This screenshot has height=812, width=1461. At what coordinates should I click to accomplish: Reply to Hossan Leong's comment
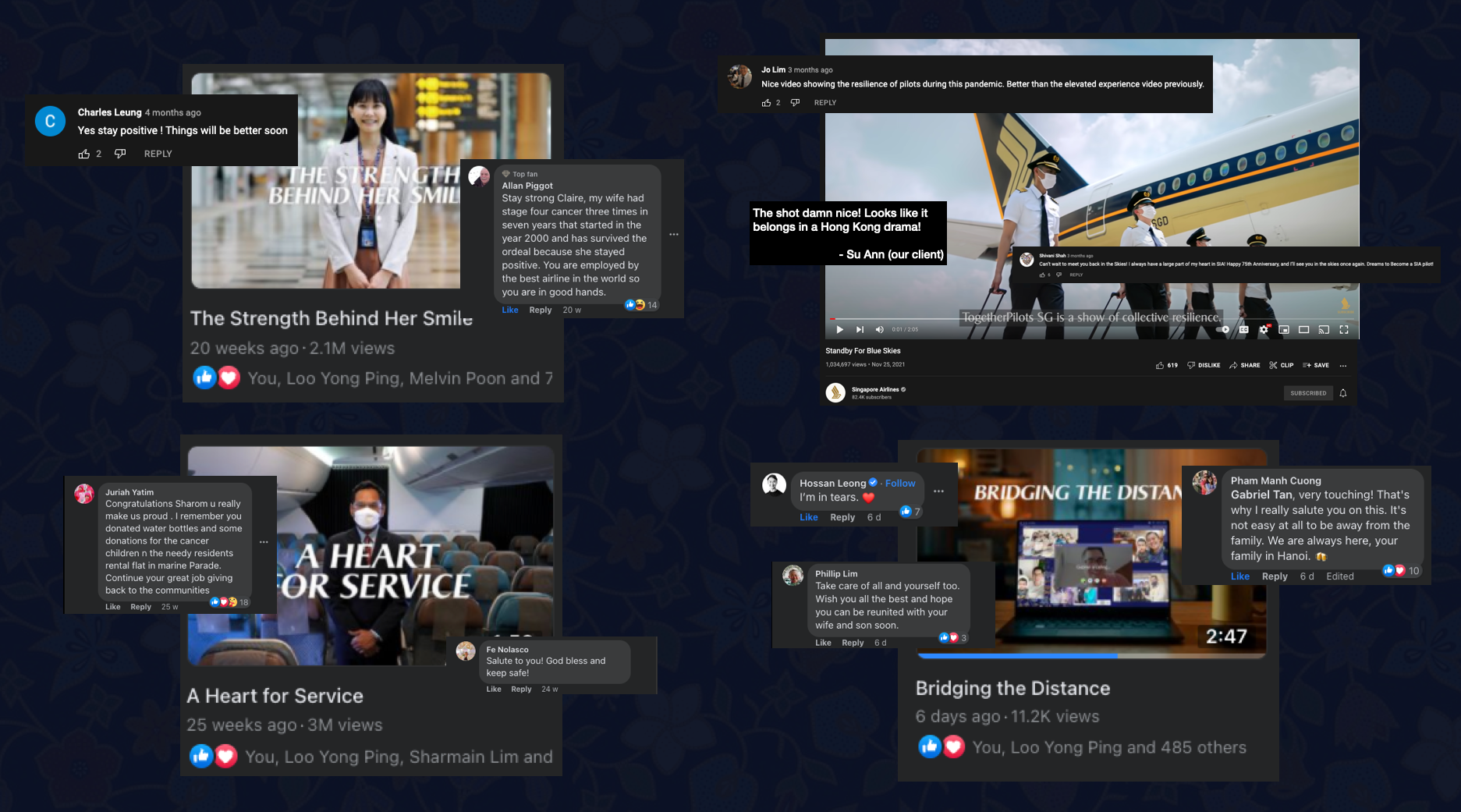(x=842, y=518)
